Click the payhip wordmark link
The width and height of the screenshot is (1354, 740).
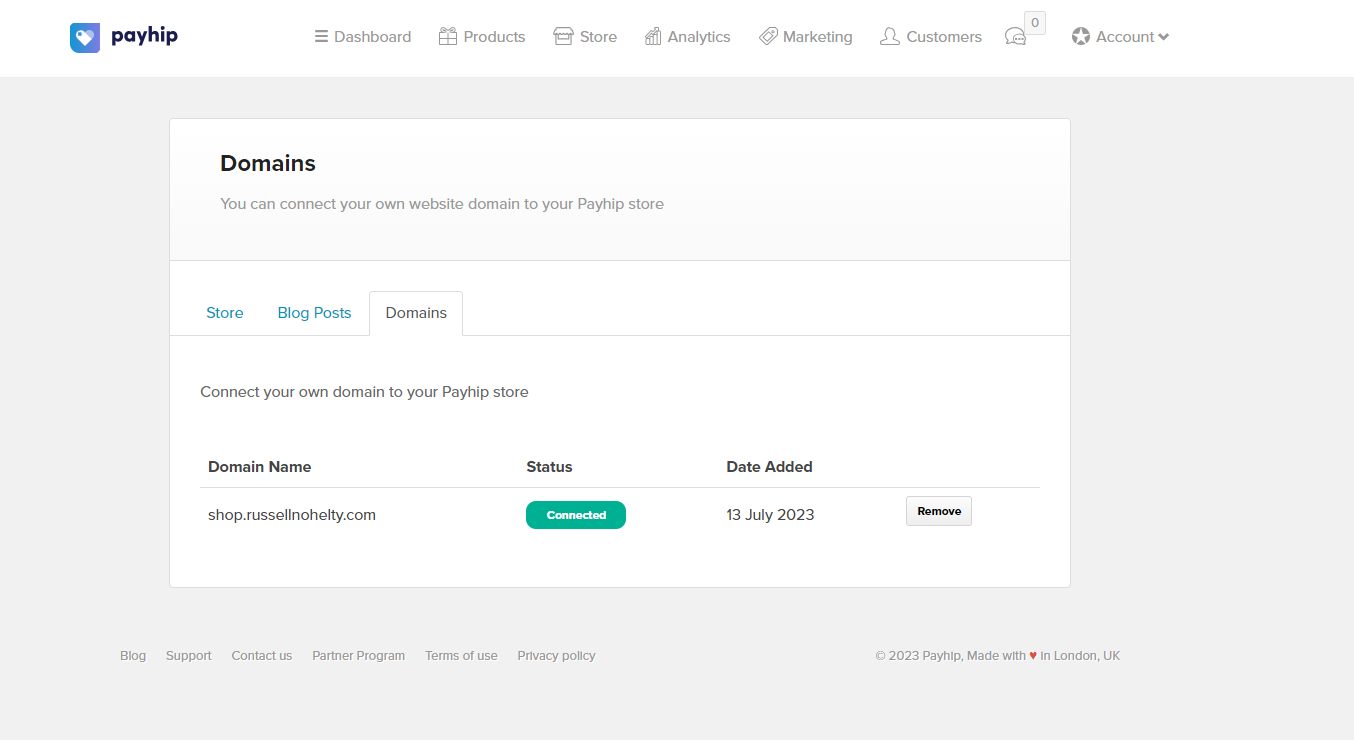point(144,37)
